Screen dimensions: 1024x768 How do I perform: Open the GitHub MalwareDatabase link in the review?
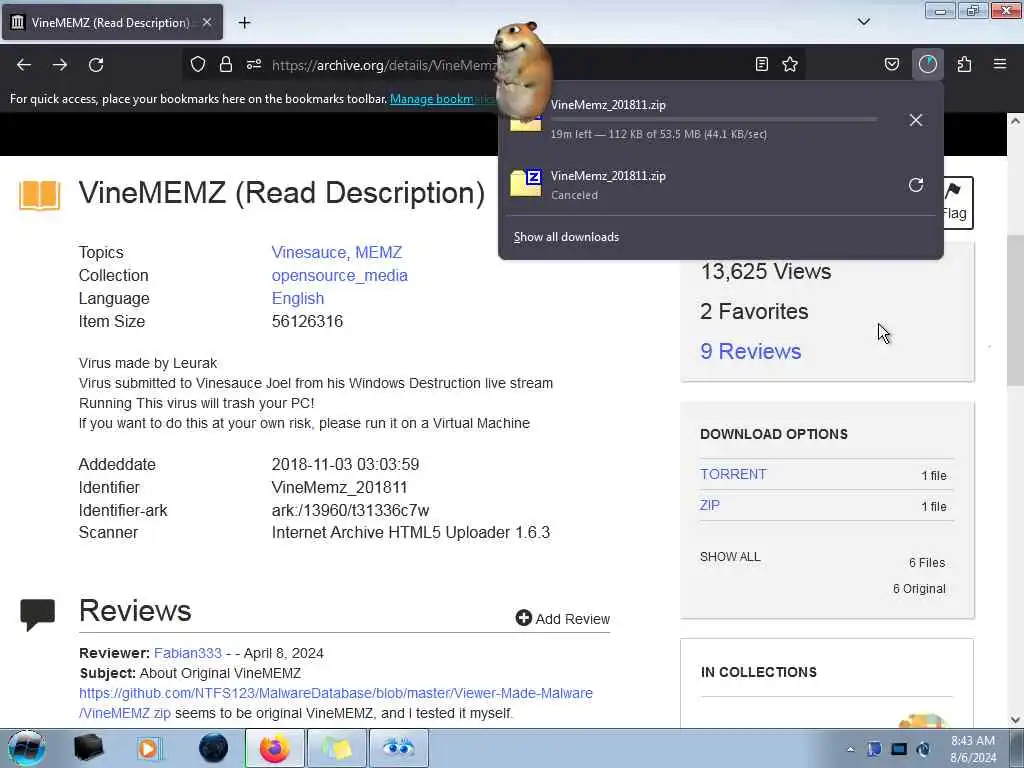click(336, 703)
